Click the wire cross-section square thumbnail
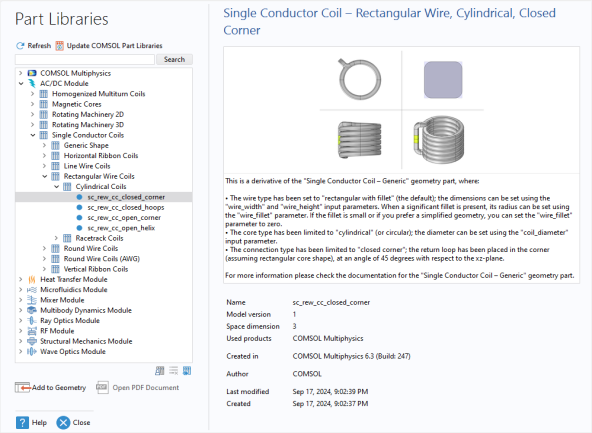 click(x=443, y=80)
